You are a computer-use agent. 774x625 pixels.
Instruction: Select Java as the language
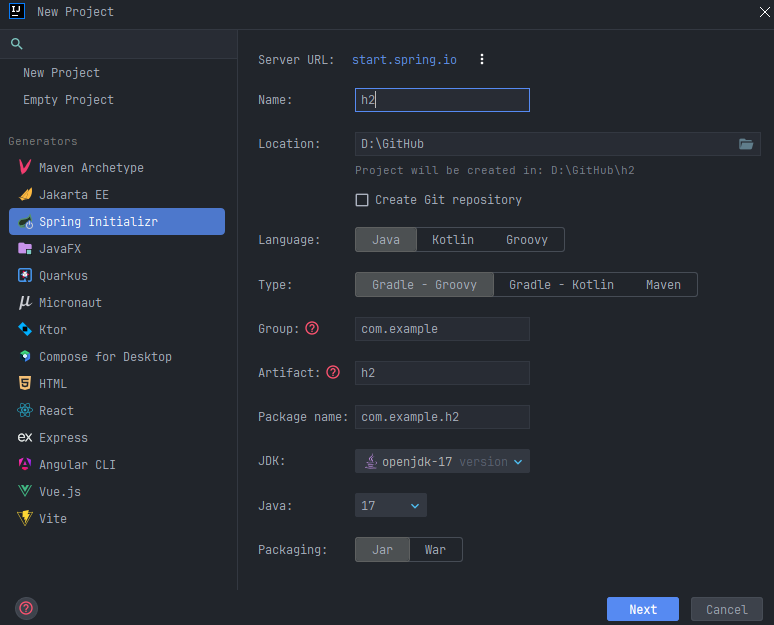[386, 240]
